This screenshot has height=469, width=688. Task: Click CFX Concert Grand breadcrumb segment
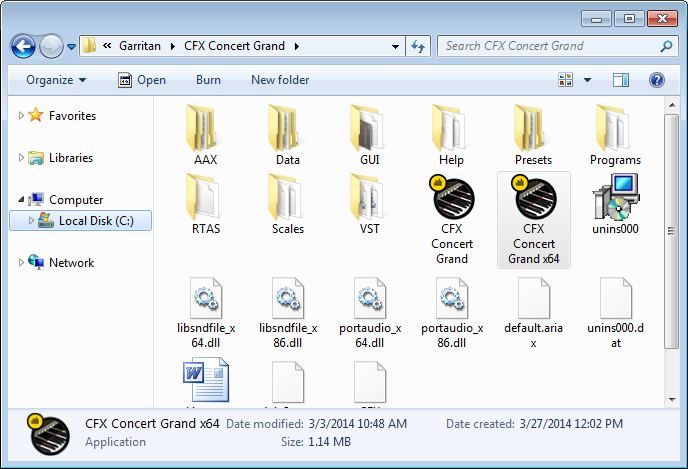pos(234,46)
